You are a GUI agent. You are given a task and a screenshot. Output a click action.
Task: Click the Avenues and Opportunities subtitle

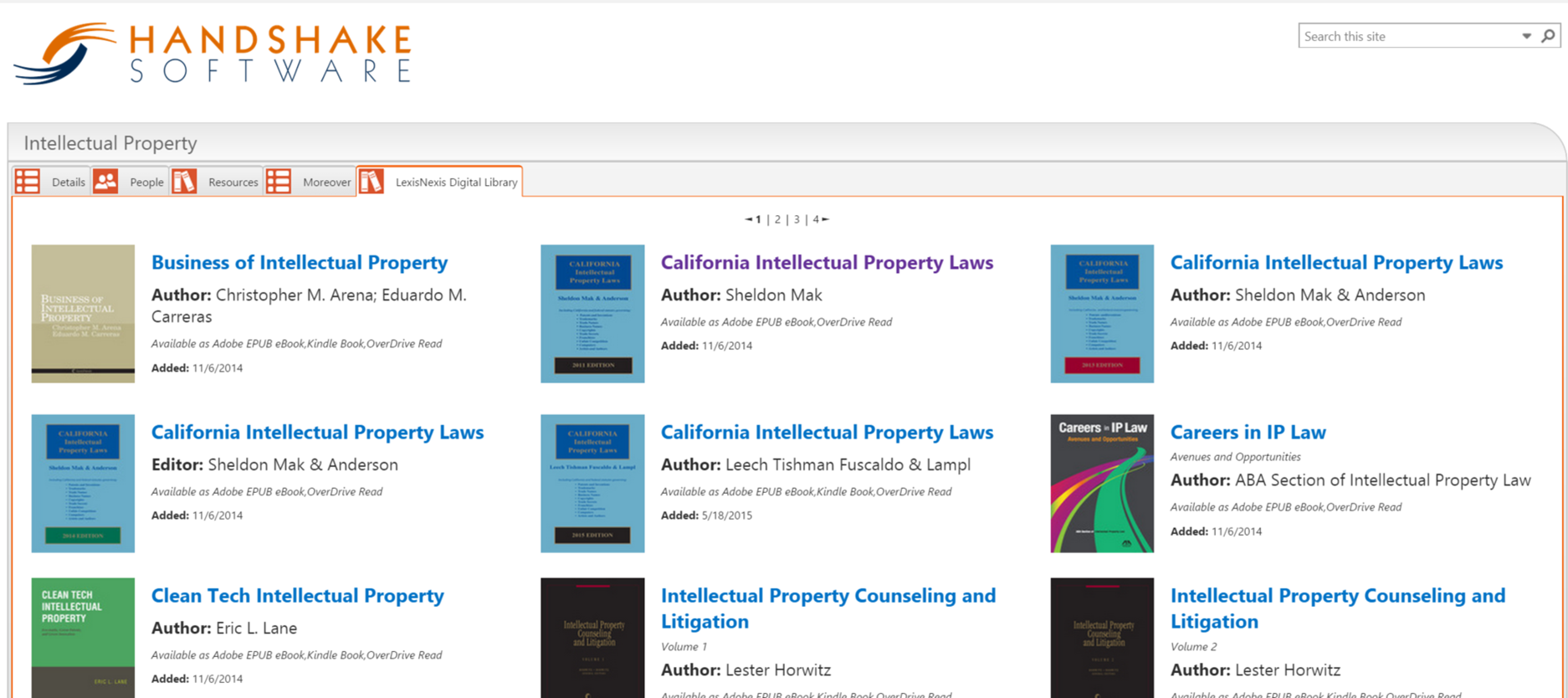[1235, 457]
